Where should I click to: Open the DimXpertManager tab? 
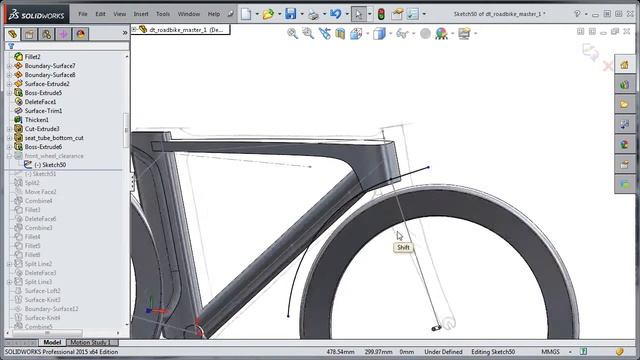pyautogui.click(x=64, y=34)
